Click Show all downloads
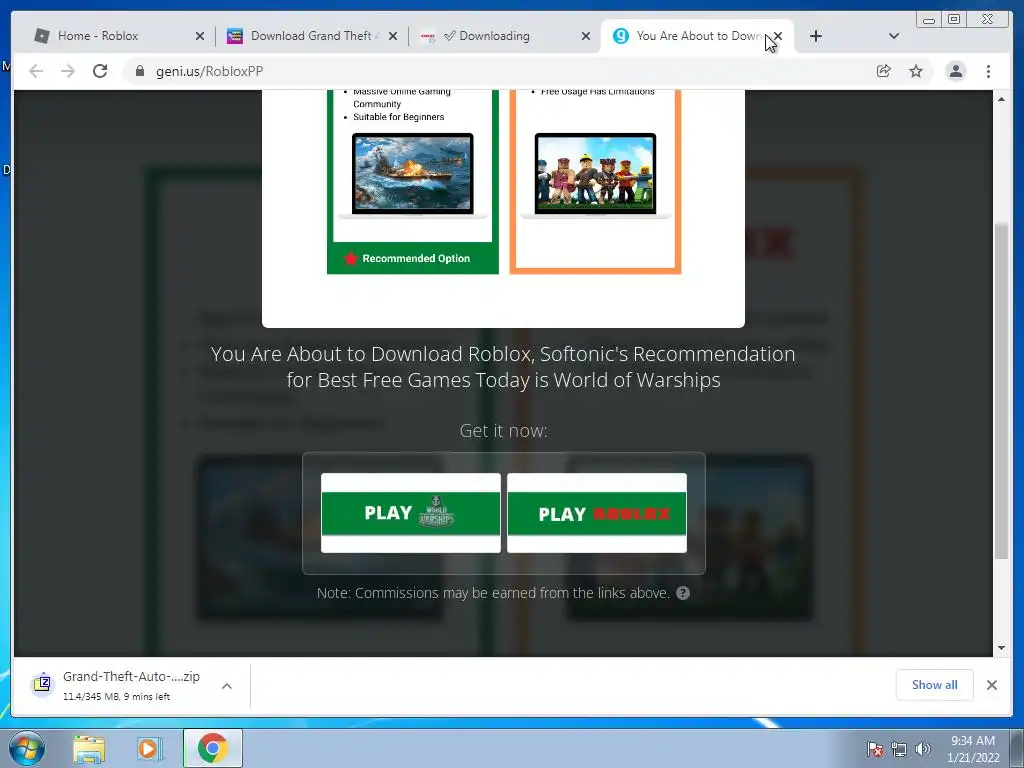The width and height of the screenshot is (1024, 768). (x=935, y=685)
